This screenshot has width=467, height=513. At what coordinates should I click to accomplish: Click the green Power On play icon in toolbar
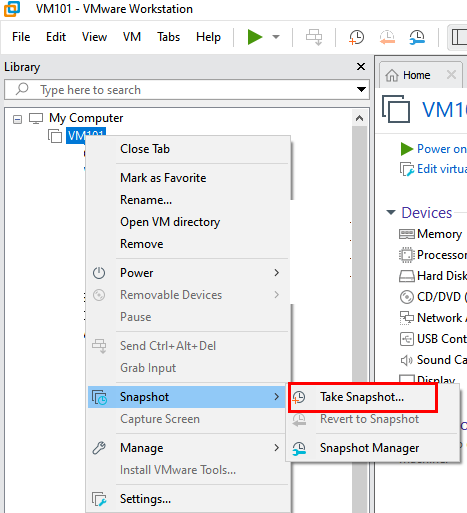[x=255, y=37]
